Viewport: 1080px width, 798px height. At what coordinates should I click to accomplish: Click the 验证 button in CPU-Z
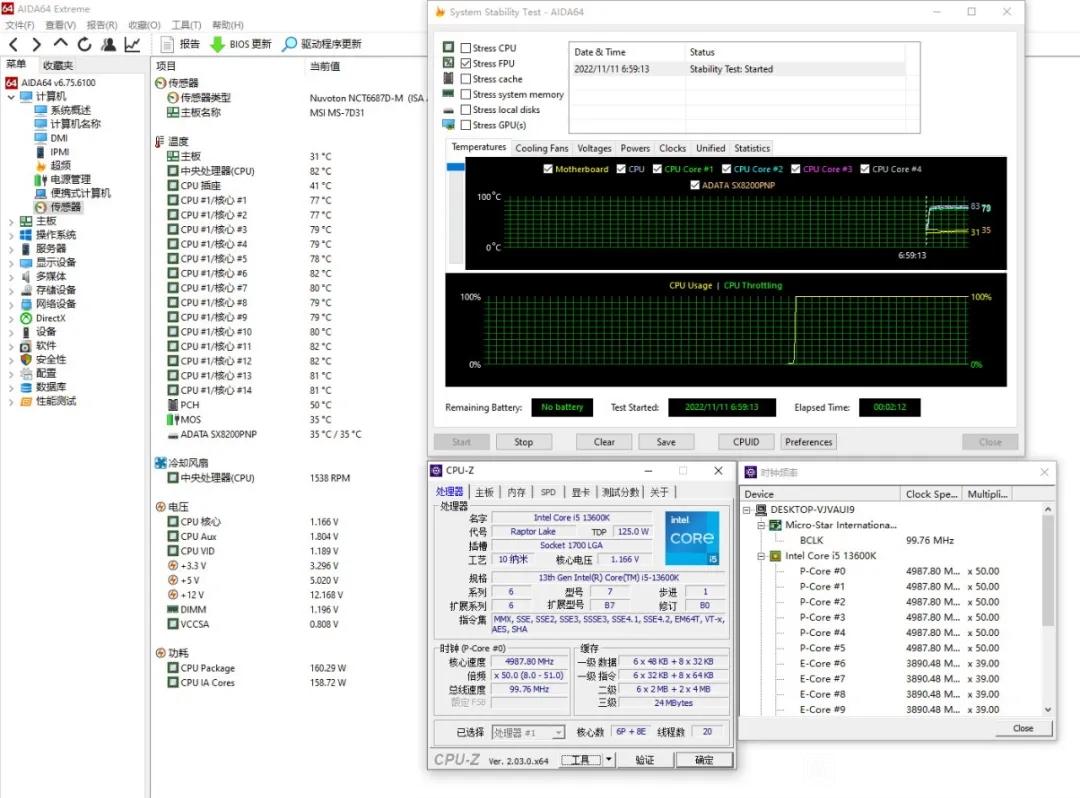click(644, 760)
